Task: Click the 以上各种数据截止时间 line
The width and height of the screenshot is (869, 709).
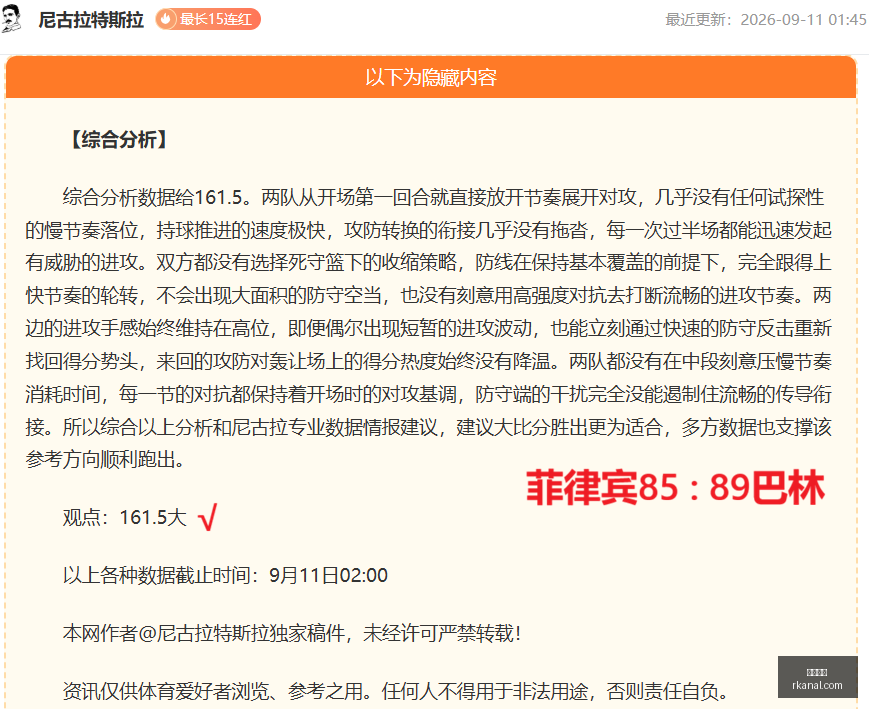Action: [225, 575]
